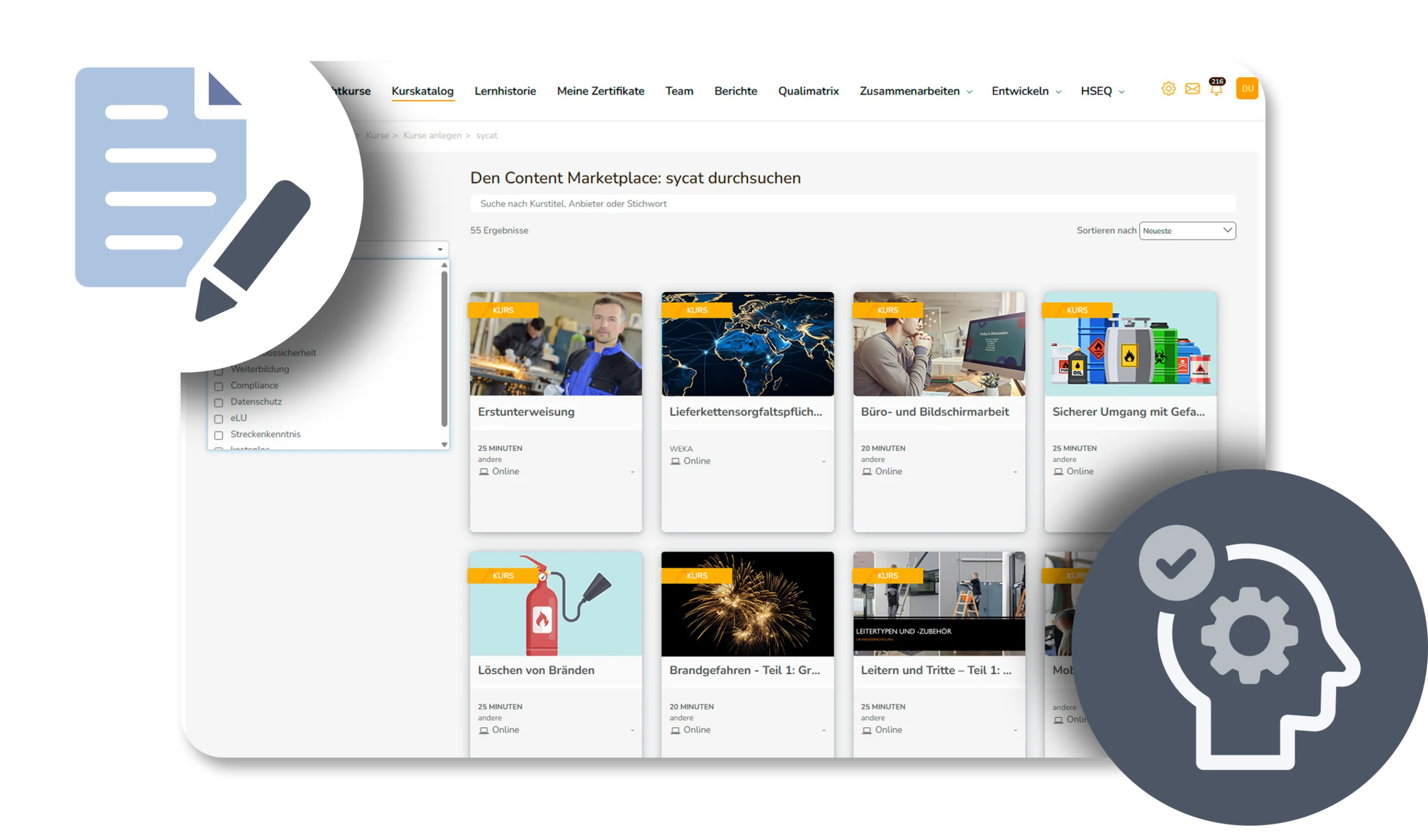Click the fireworks course thumbnail

(747, 604)
